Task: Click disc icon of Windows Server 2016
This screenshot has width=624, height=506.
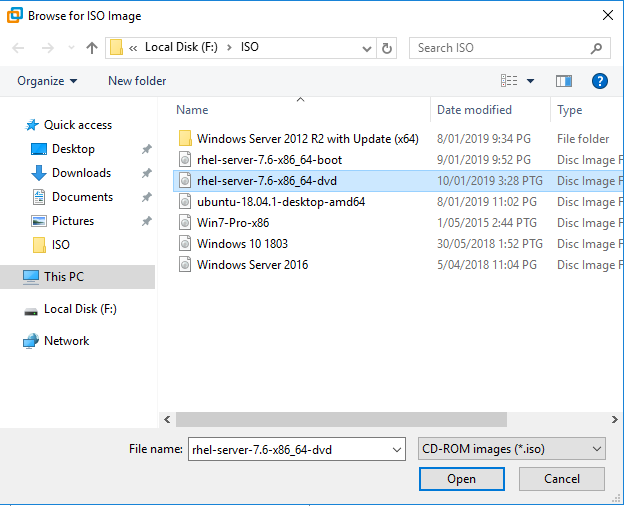Action: point(185,265)
